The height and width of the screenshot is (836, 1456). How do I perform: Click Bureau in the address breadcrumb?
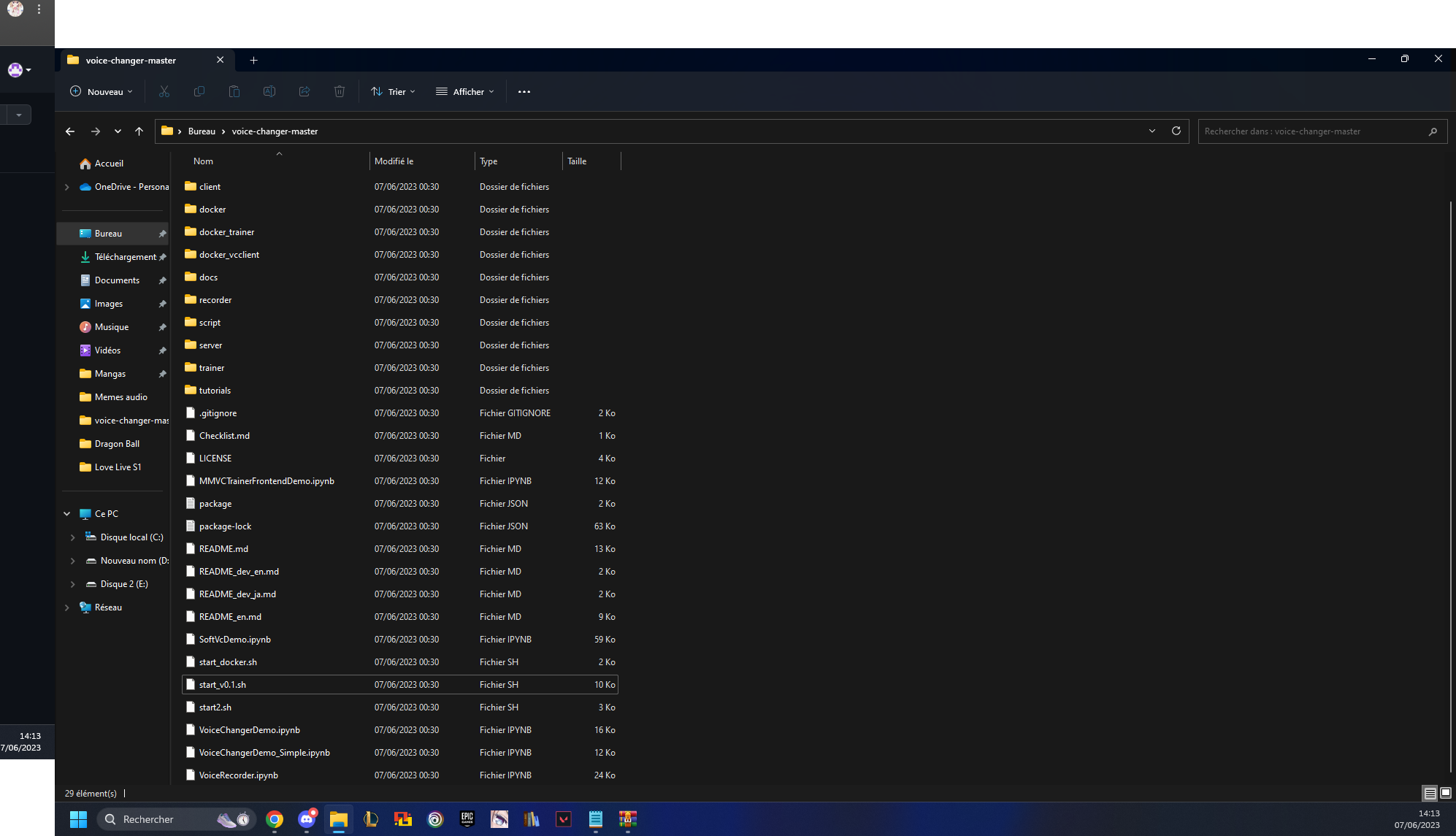pyautogui.click(x=202, y=131)
